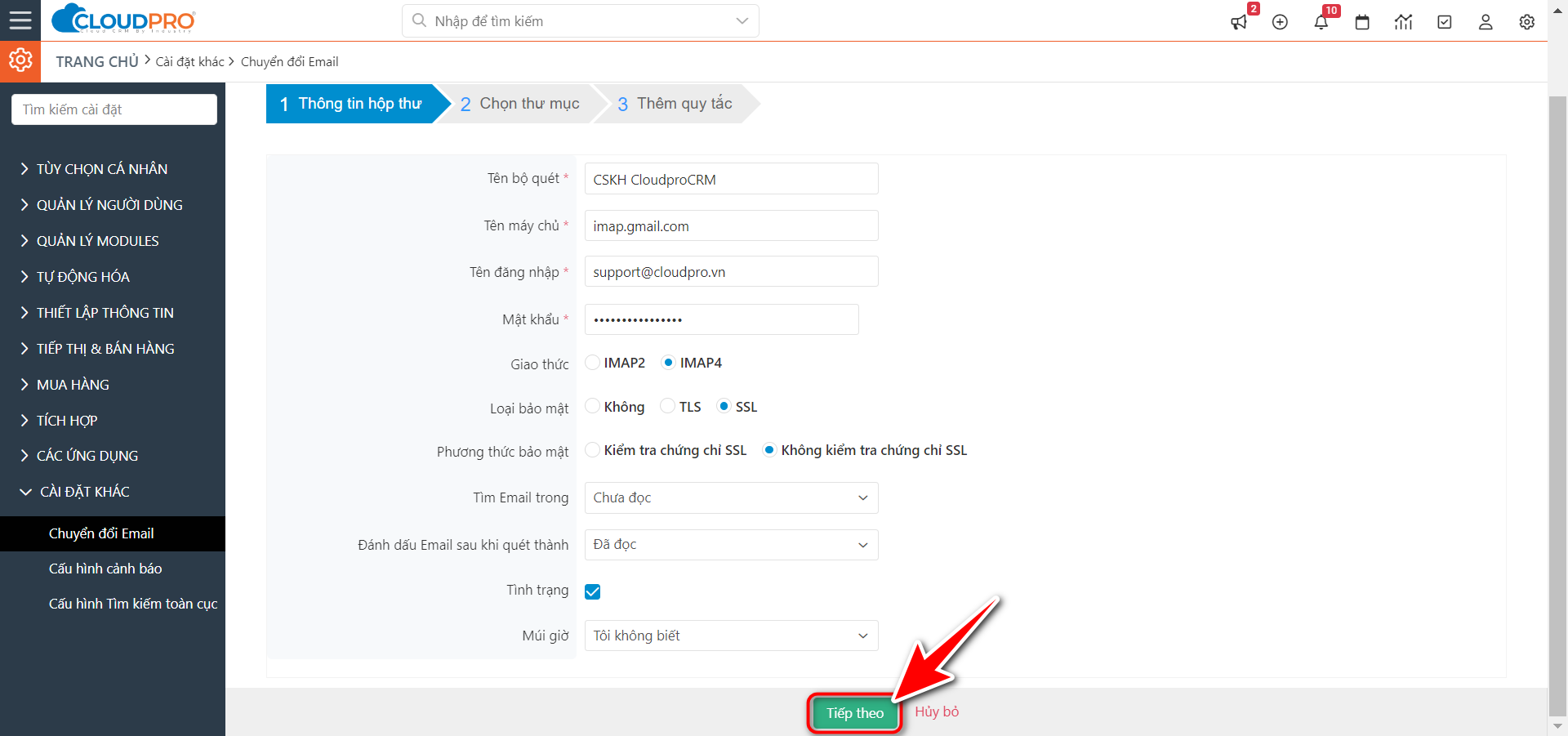Viewport: 1568px width, 736px height.
Task: Select SSL security type
Action: click(724, 406)
